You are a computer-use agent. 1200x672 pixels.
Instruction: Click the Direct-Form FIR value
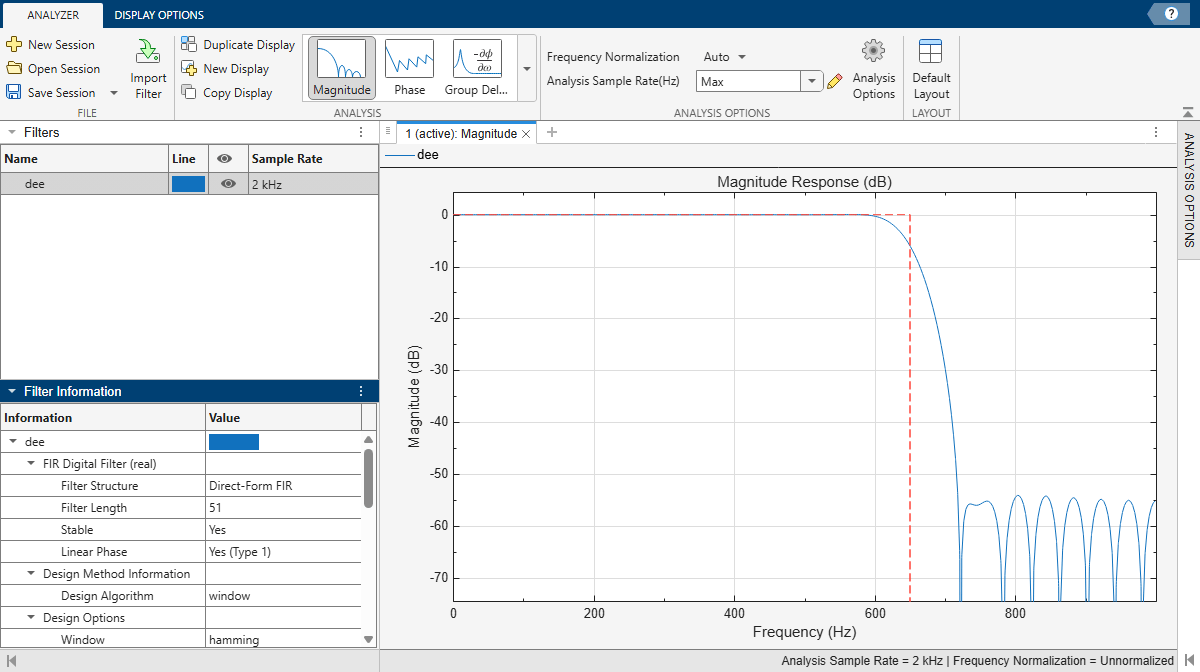(x=250, y=486)
